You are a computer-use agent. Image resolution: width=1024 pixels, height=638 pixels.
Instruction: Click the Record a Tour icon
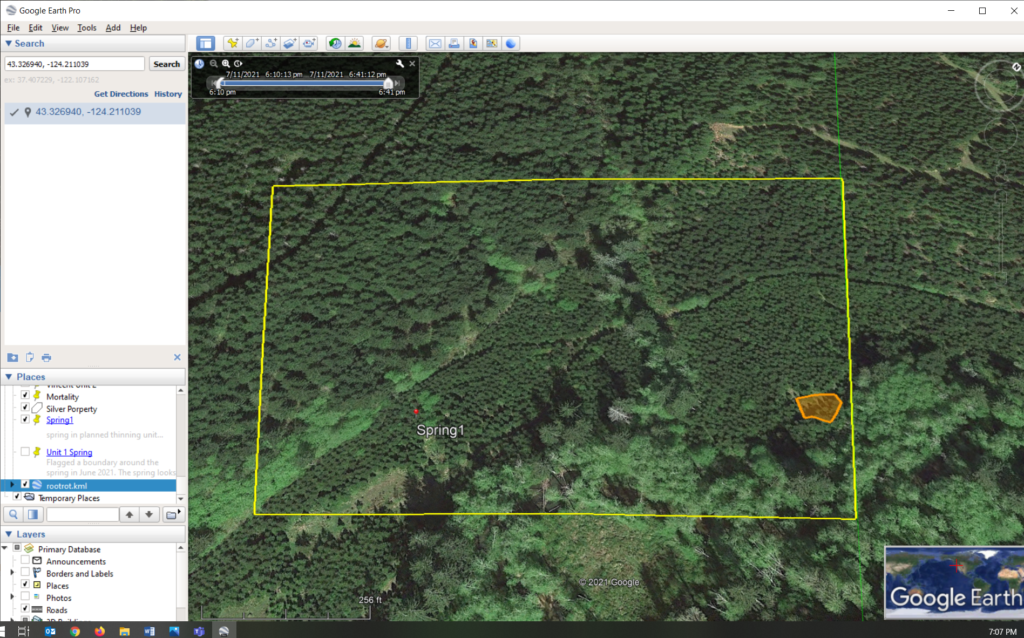click(x=308, y=43)
